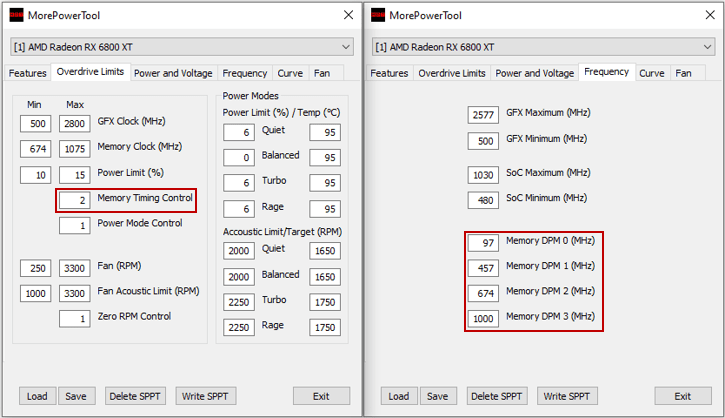The width and height of the screenshot is (725, 418).
Task: Select Overdrive Limits tab in left window
Action: (90, 72)
